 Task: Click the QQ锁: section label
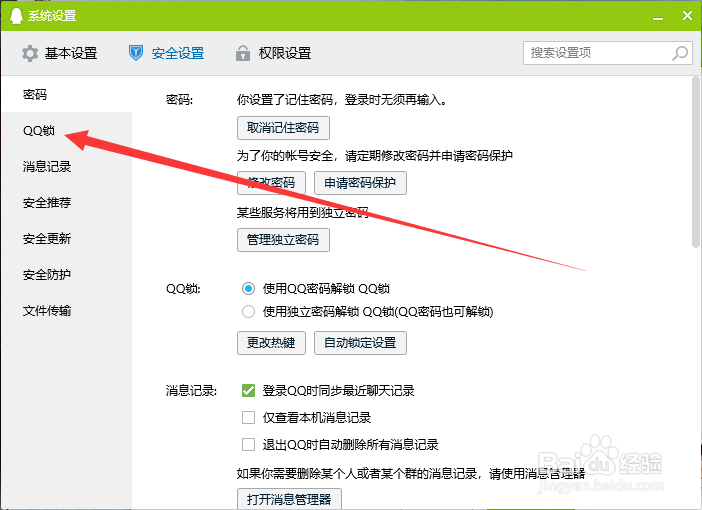pyautogui.click(x=184, y=289)
